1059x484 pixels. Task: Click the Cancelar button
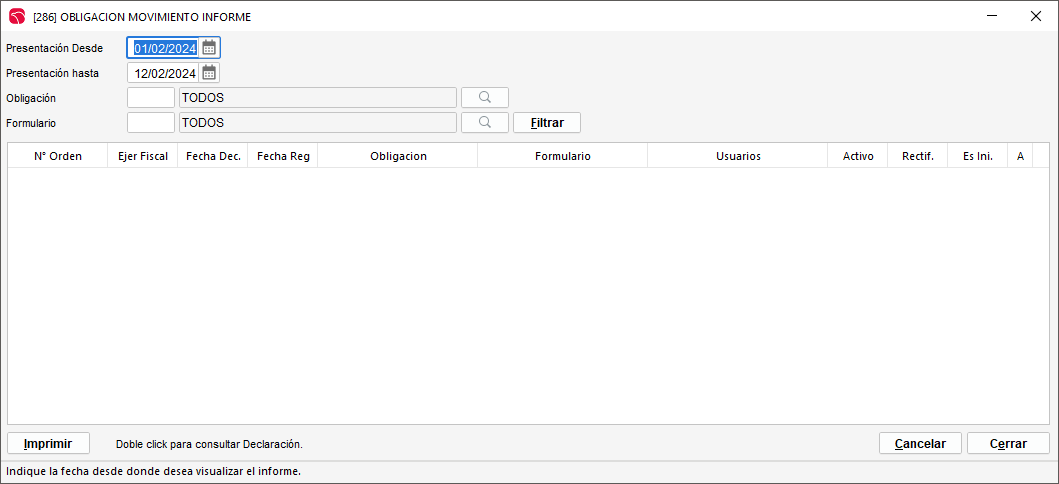(920, 443)
